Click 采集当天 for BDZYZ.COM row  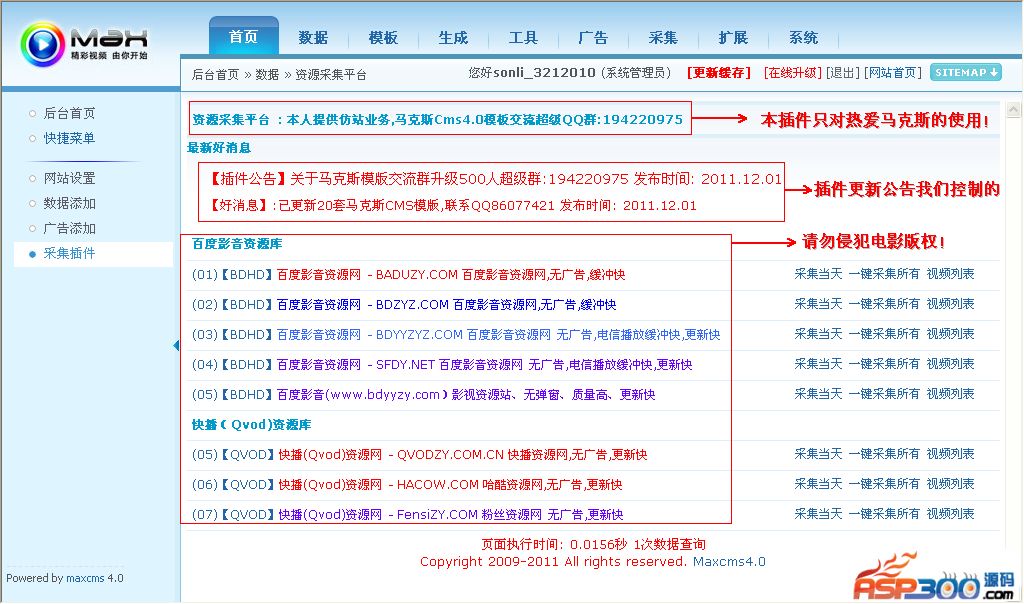[x=818, y=304]
